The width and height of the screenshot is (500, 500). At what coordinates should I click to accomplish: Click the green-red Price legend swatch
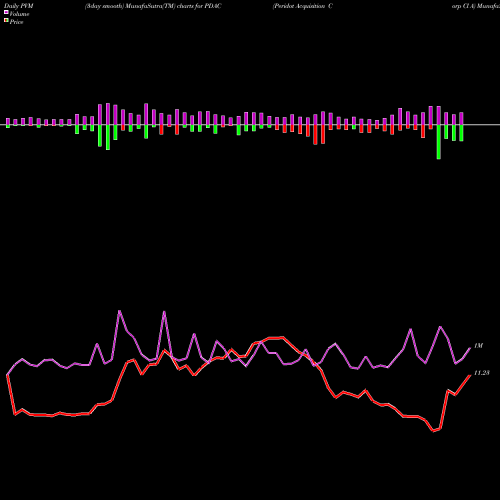6,20
